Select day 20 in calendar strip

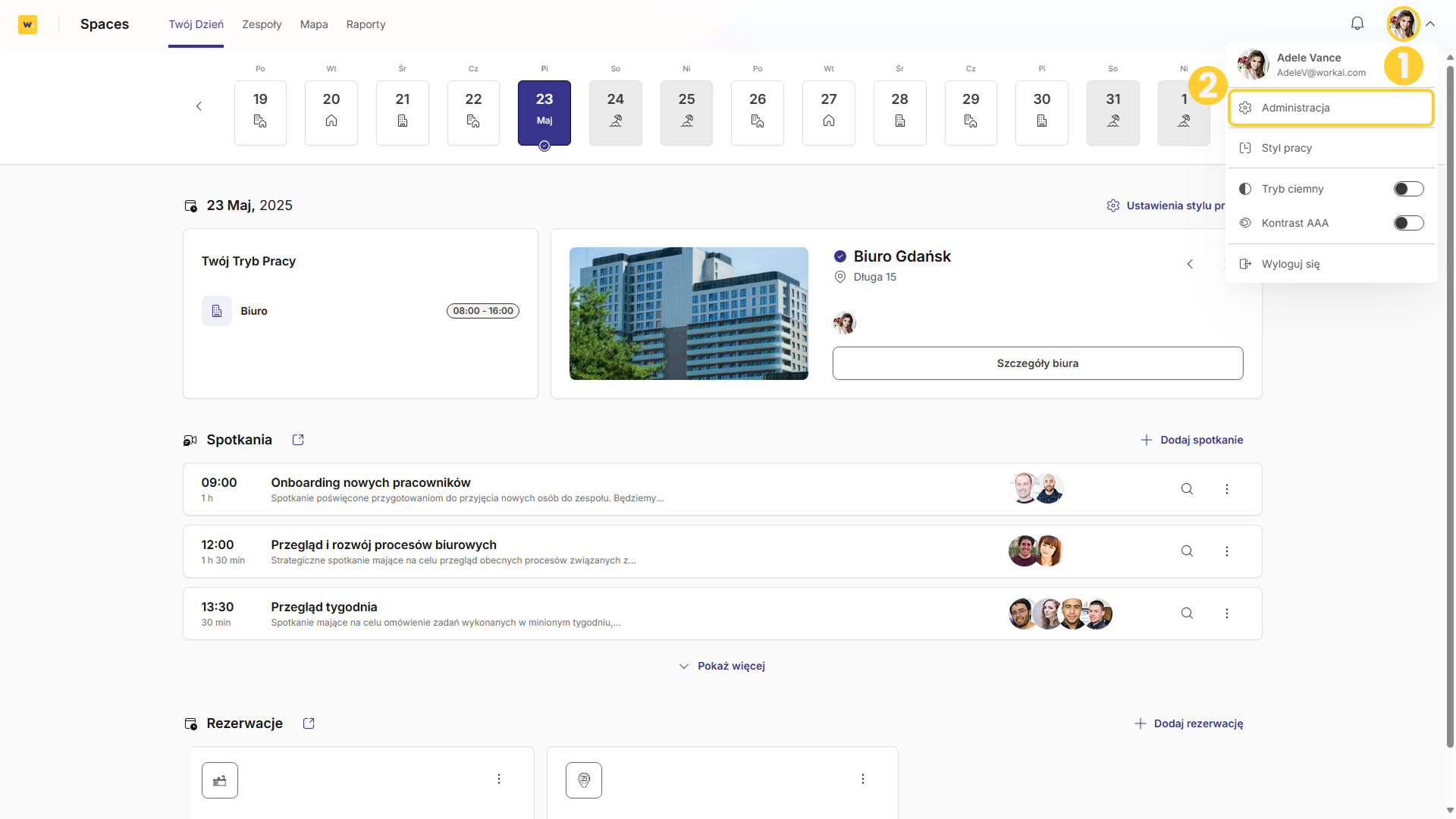click(x=331, y=112)
